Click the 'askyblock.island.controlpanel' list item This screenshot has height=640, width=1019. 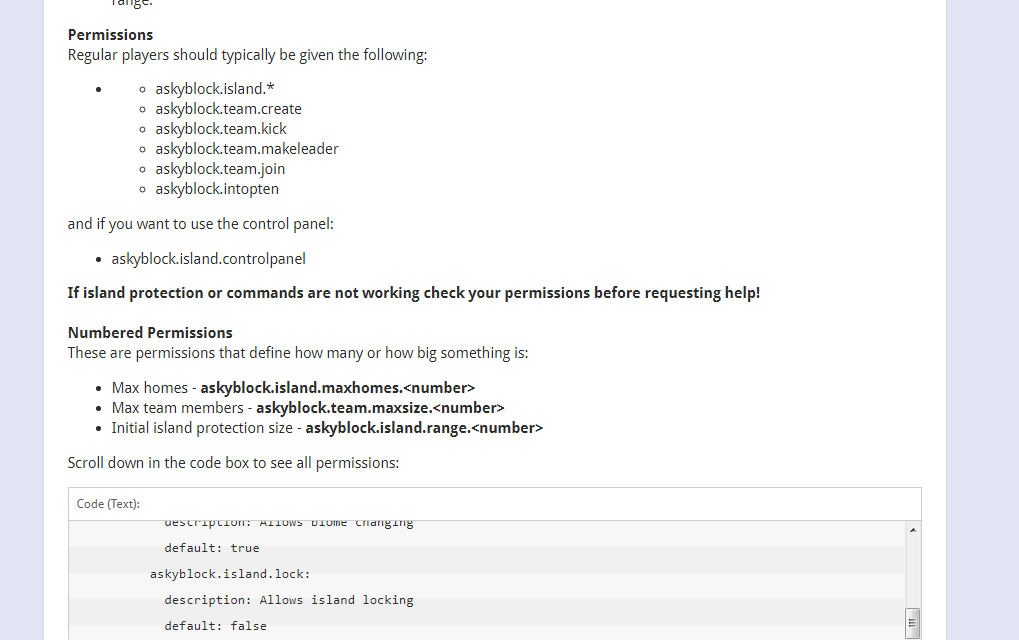(208, 259)
